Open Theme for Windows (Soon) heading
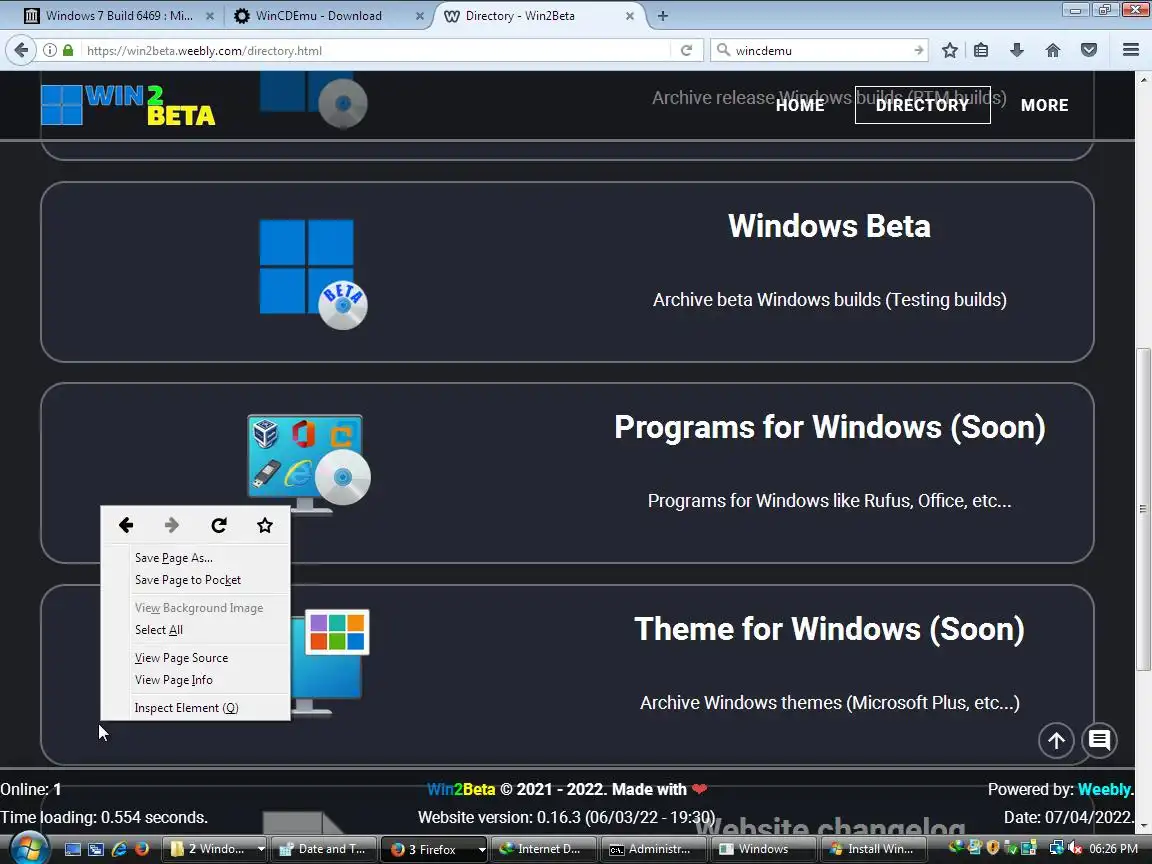The height and width of the screenshot is (864, 1152). [829, 629]
